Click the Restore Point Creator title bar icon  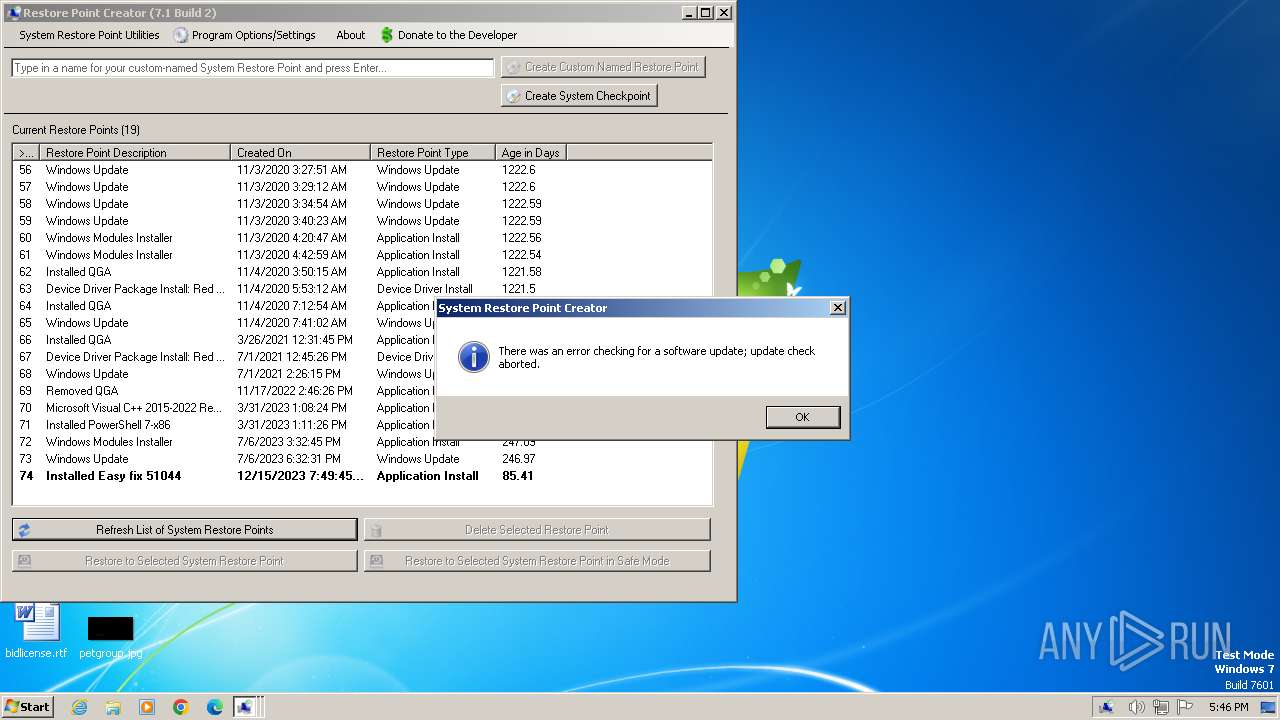tap(13, 13)
